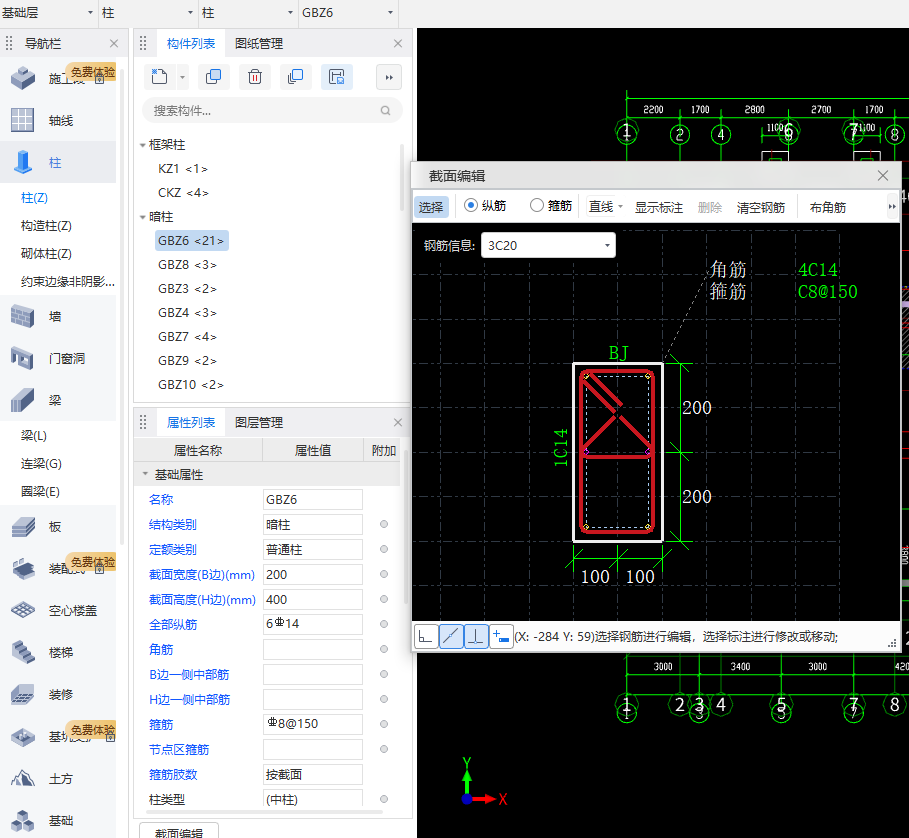Toggle the 附加 circle for 角筋
Viewport: 909px width, 838px height.
pos(384,649)
